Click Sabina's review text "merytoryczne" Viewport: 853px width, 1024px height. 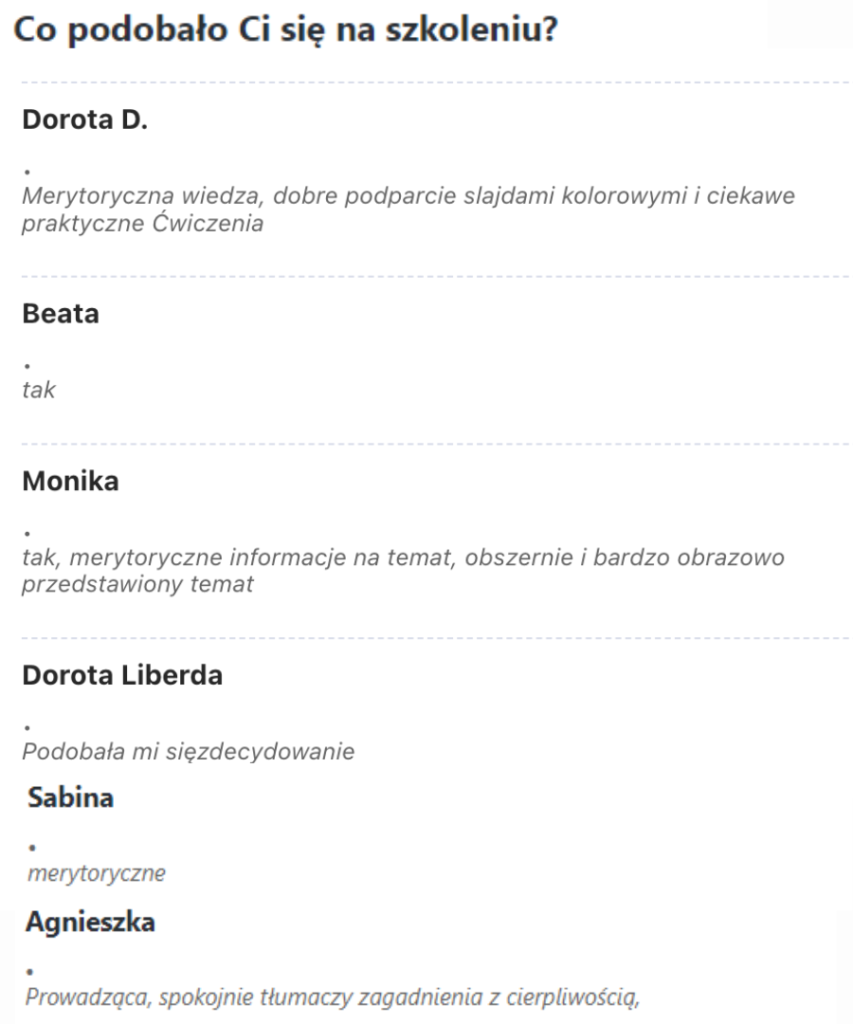(x=96, y=873)
